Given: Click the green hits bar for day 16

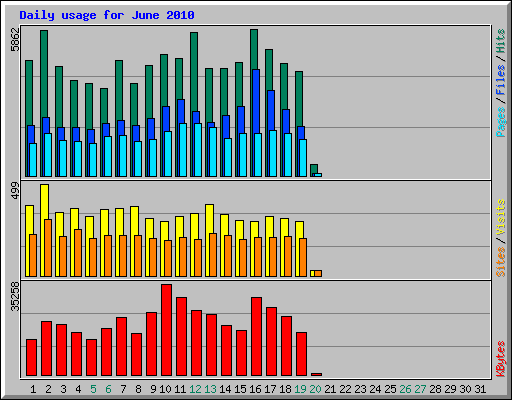Looking at the screenshot, I should [x=254, y=49].
